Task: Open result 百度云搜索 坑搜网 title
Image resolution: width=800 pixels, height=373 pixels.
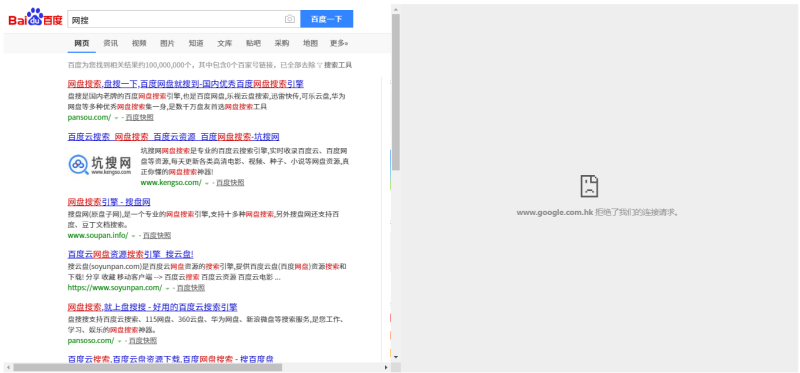Action: point(173,137)
